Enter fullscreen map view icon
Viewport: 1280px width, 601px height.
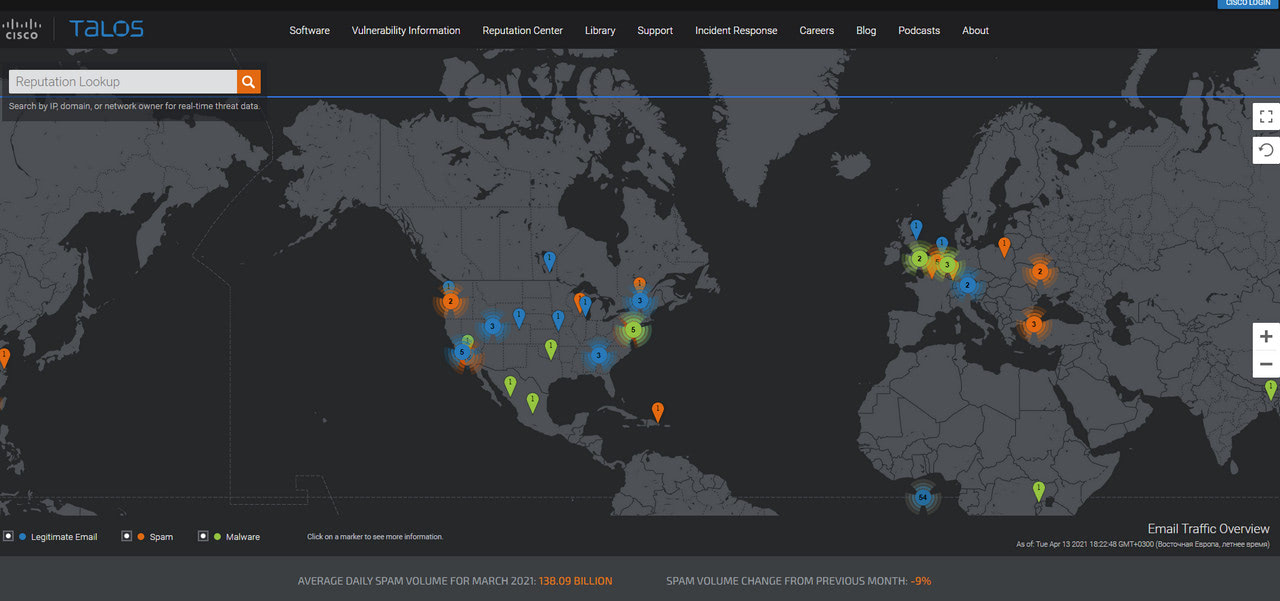(1266, 117)
